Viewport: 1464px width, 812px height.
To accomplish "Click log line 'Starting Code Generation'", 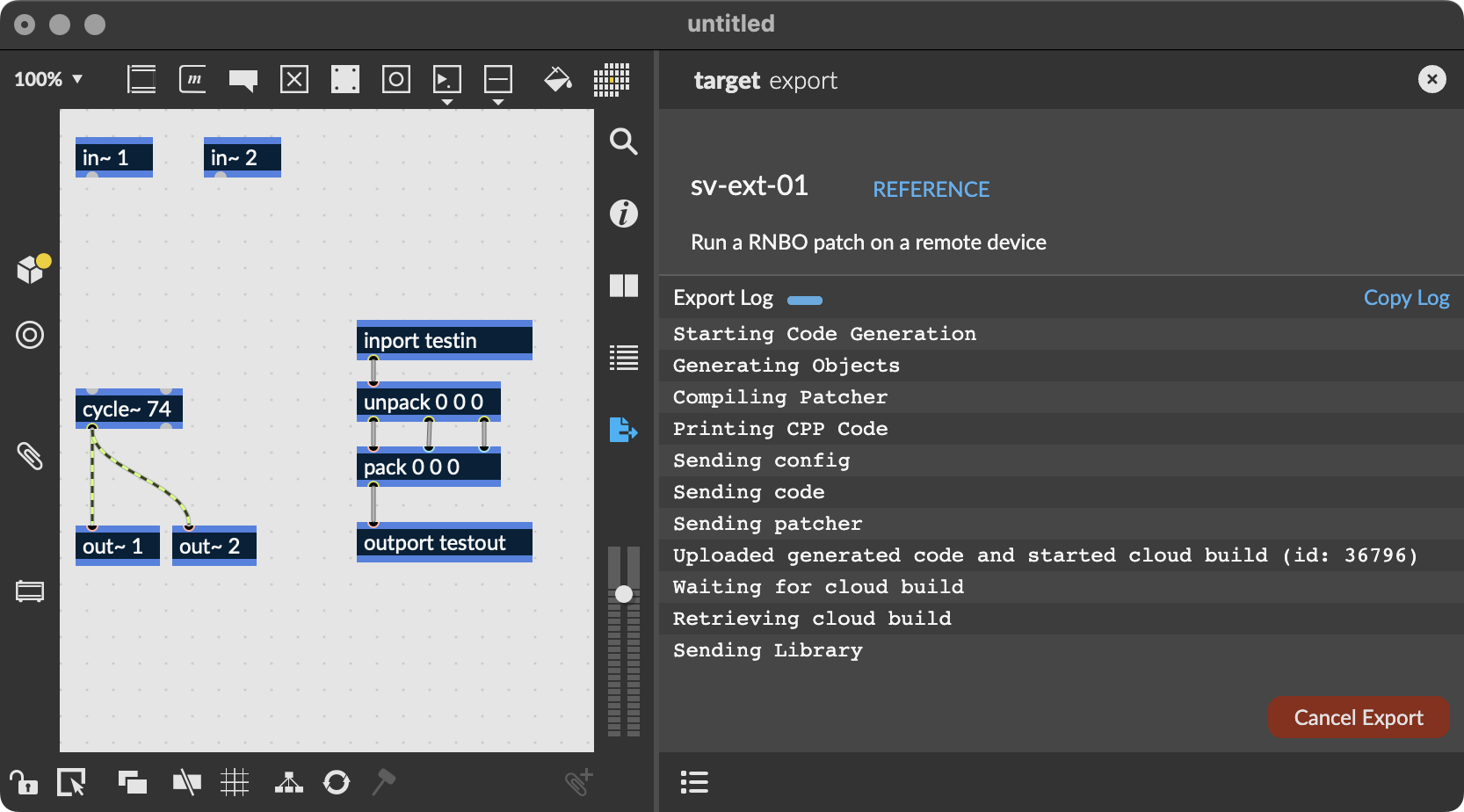I will click(1062, 334).
